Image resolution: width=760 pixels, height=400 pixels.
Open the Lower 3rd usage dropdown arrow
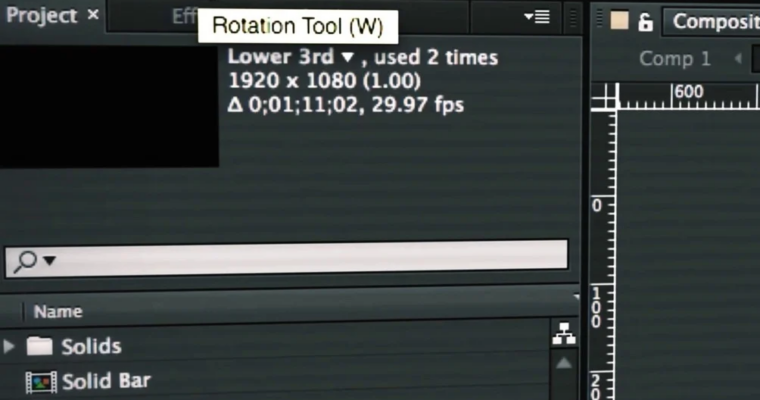347,58
